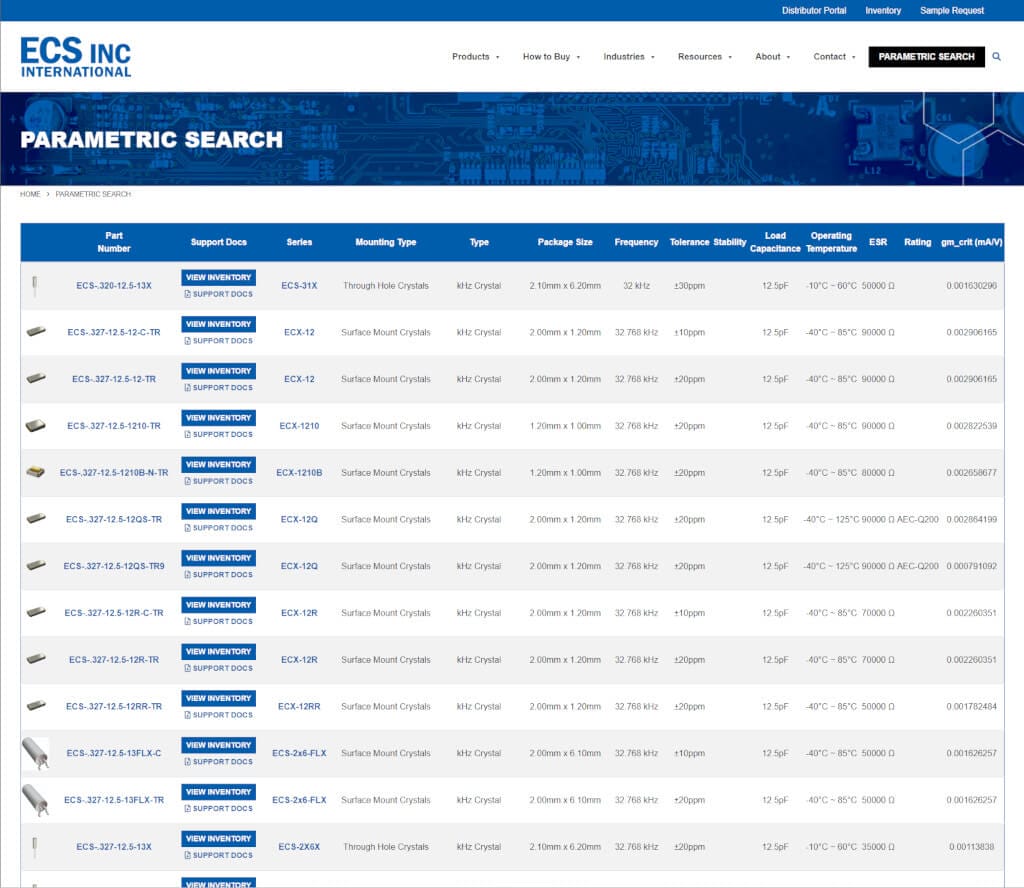Click the ECS-.320-12.5-13X crystal thumbnail image
Screen dimensions: 1024x888
pos(36,286)
